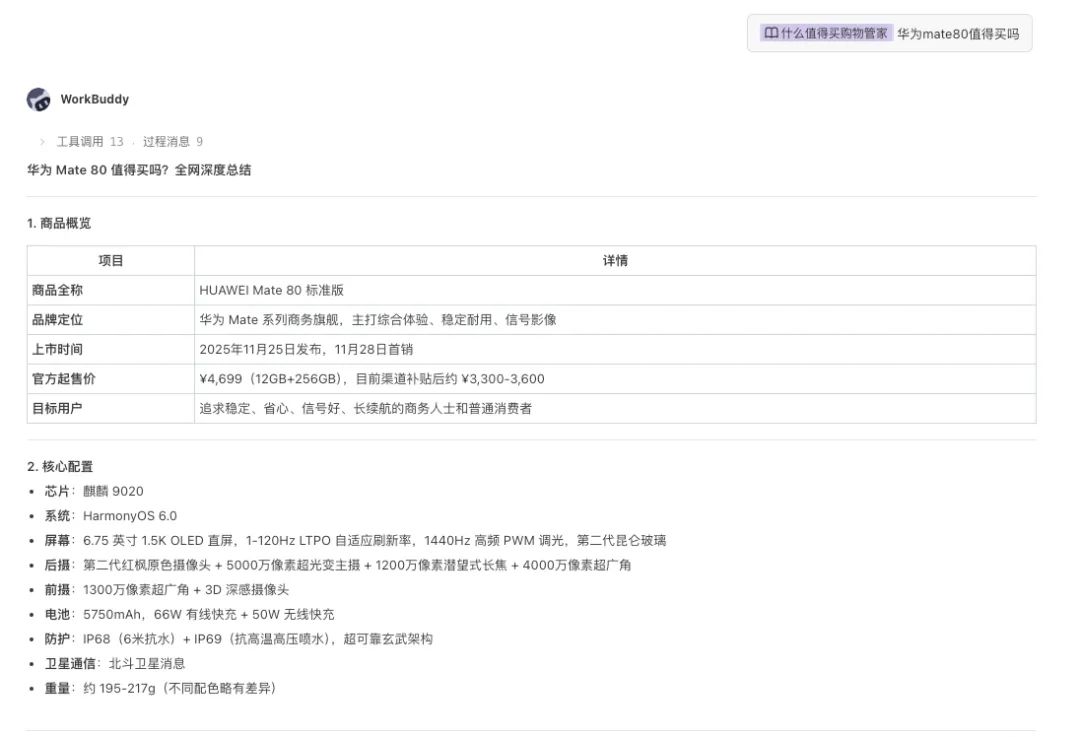The width and height of the screenshot is (1080, 737).
Task: Click the book icon in the query tag
Action: point(771,33)
